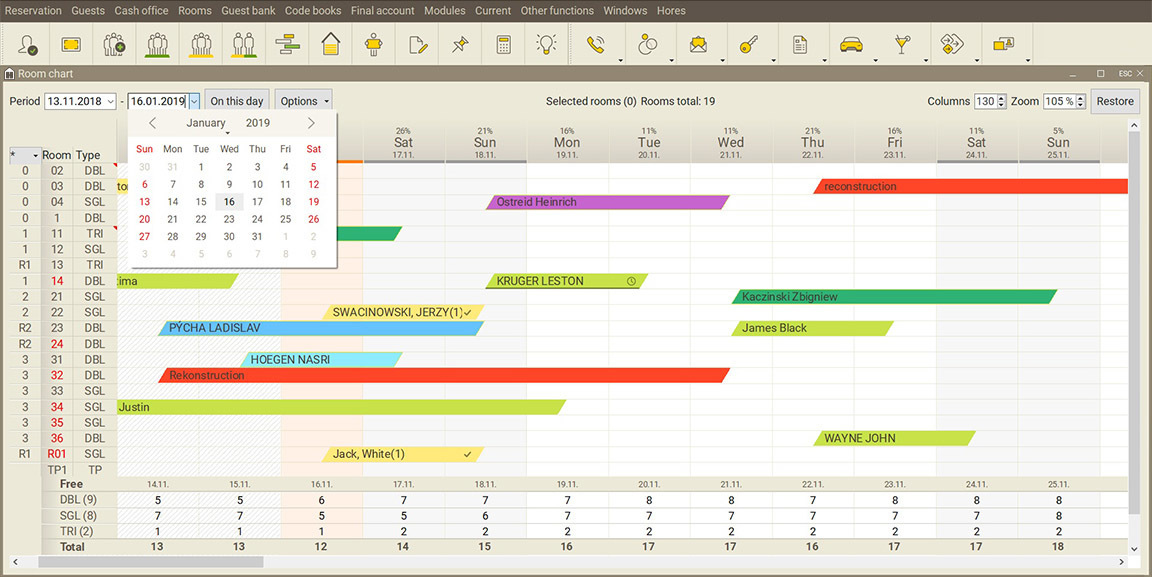Open the Reservation menu
The width and height of the screenshot is (1152, 577).
click(33, 11)
